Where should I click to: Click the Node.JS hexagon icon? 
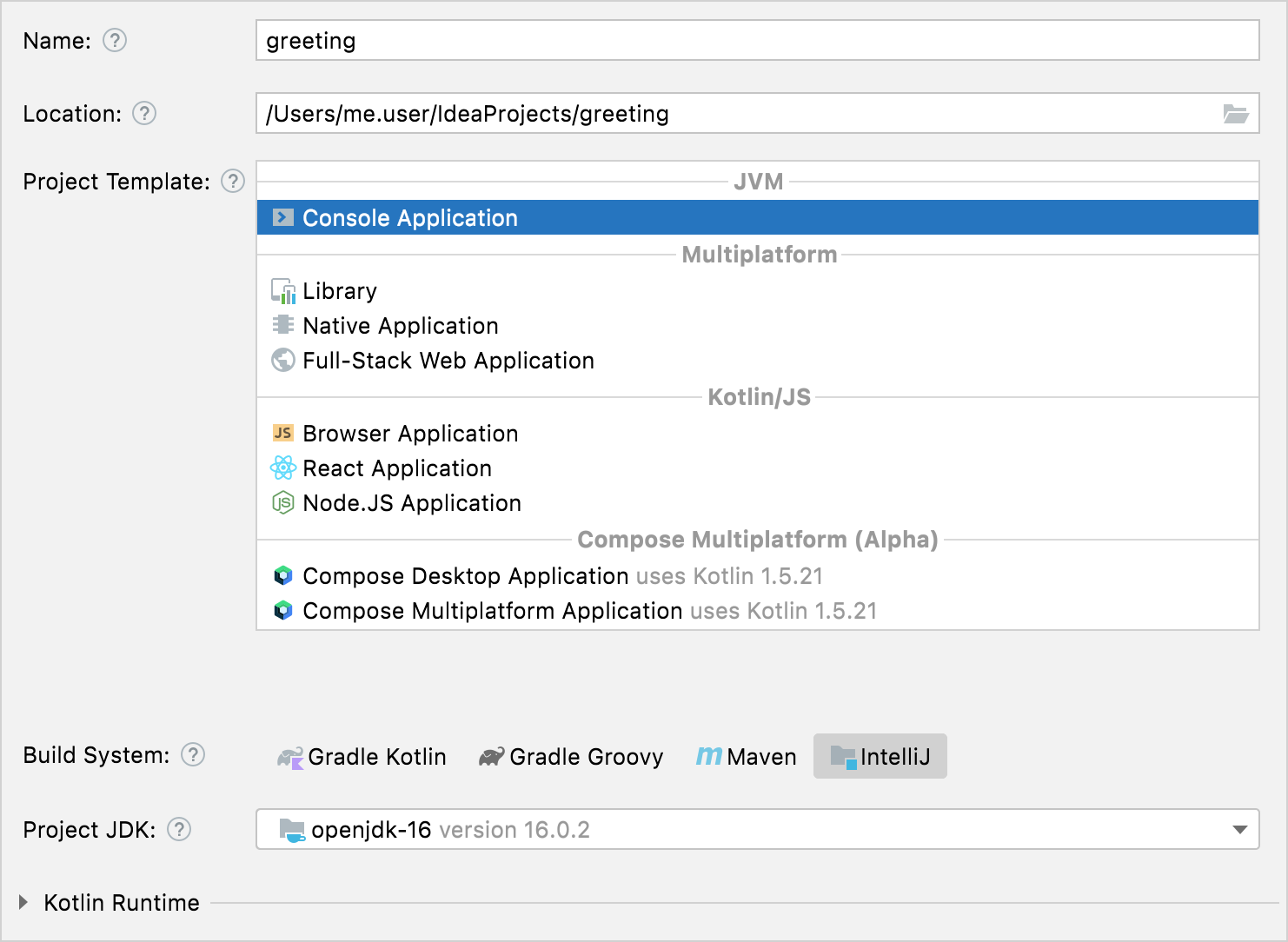283,502
